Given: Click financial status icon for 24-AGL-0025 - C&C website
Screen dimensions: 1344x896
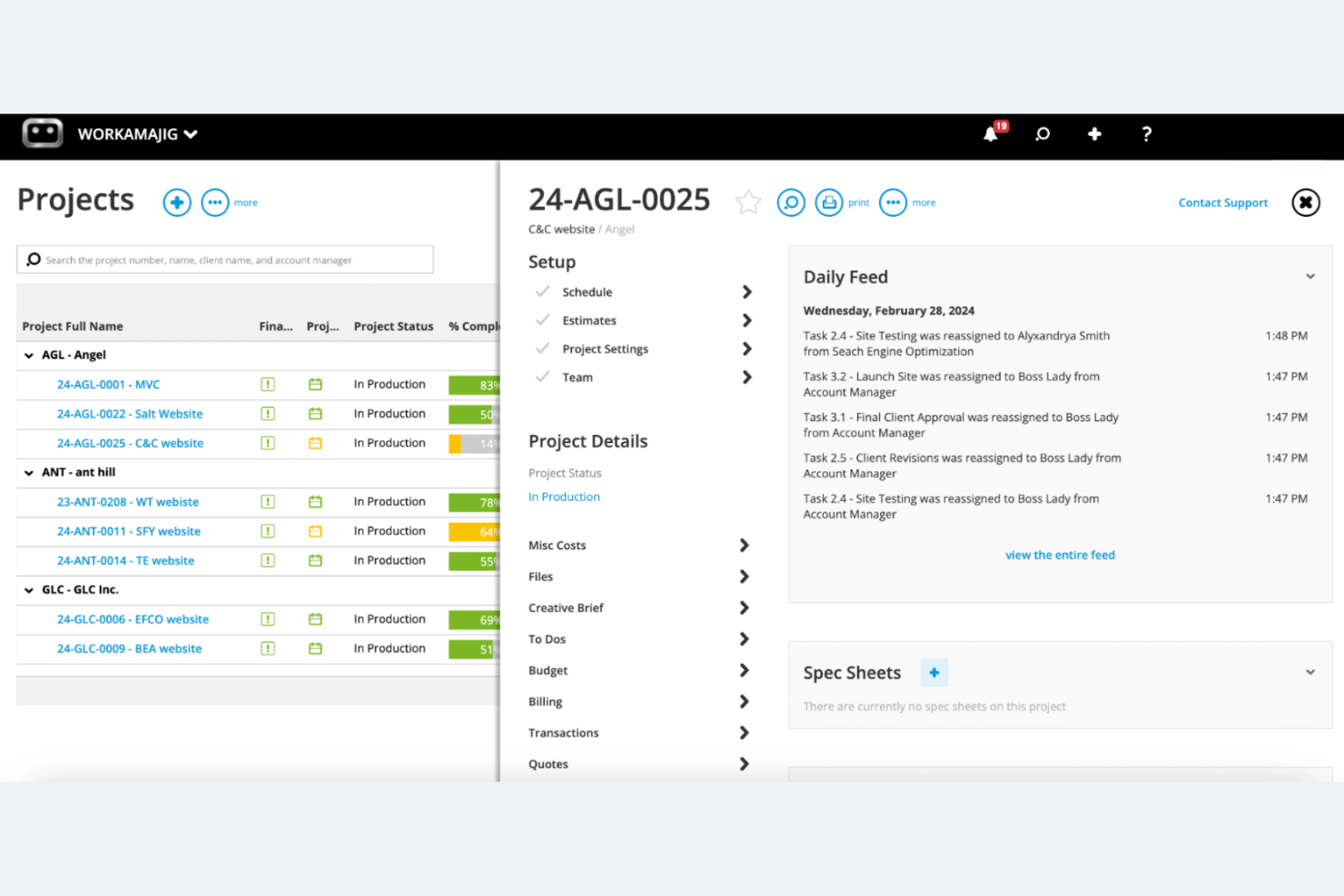Looking at the screenshot, I should (x=268, y=443).
